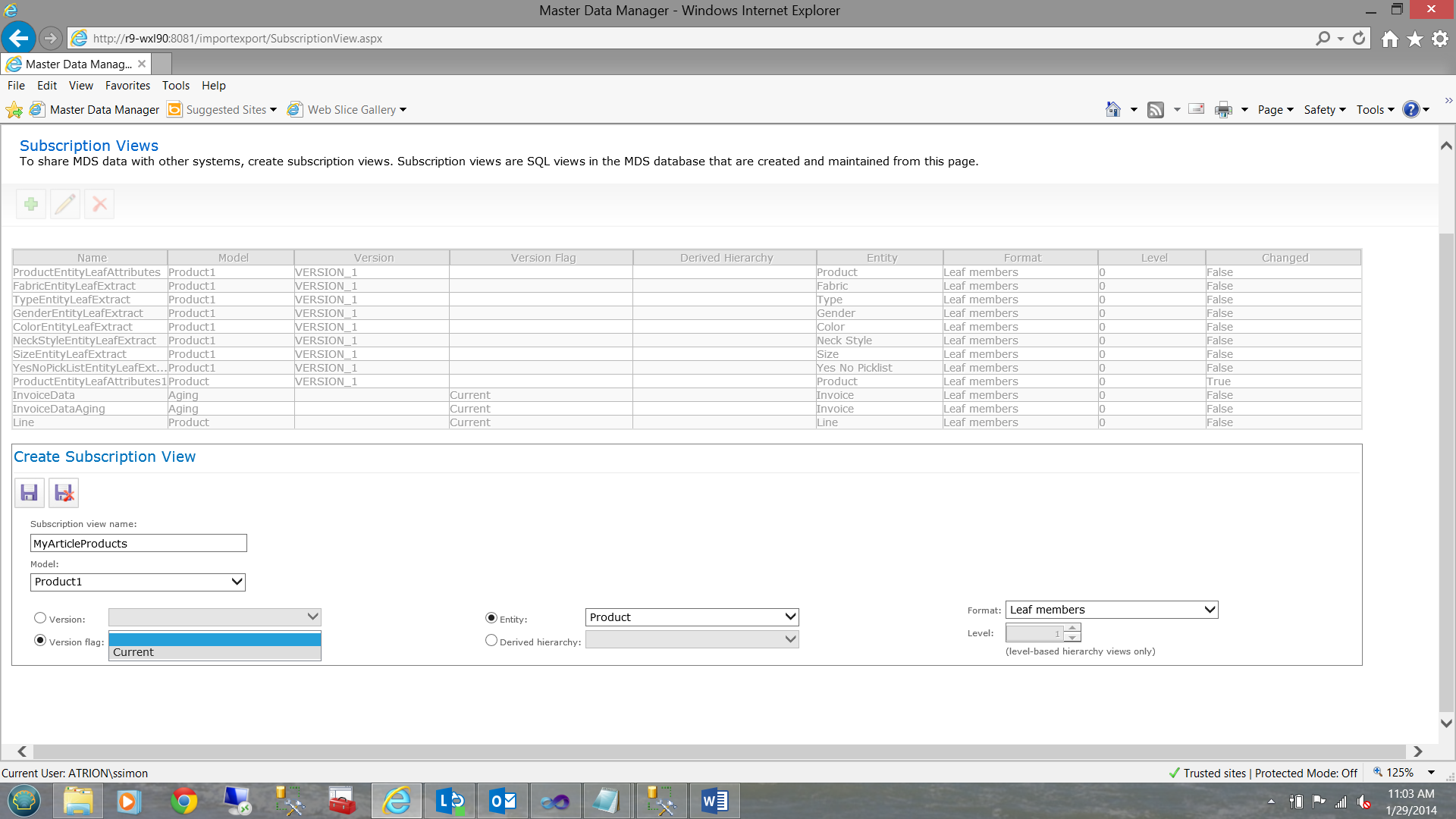Select the Derived hierarchy radio button
Image resolution: width=1456 pixels, height=819 pixels.
pyautogui.click(x=491, y=641)
